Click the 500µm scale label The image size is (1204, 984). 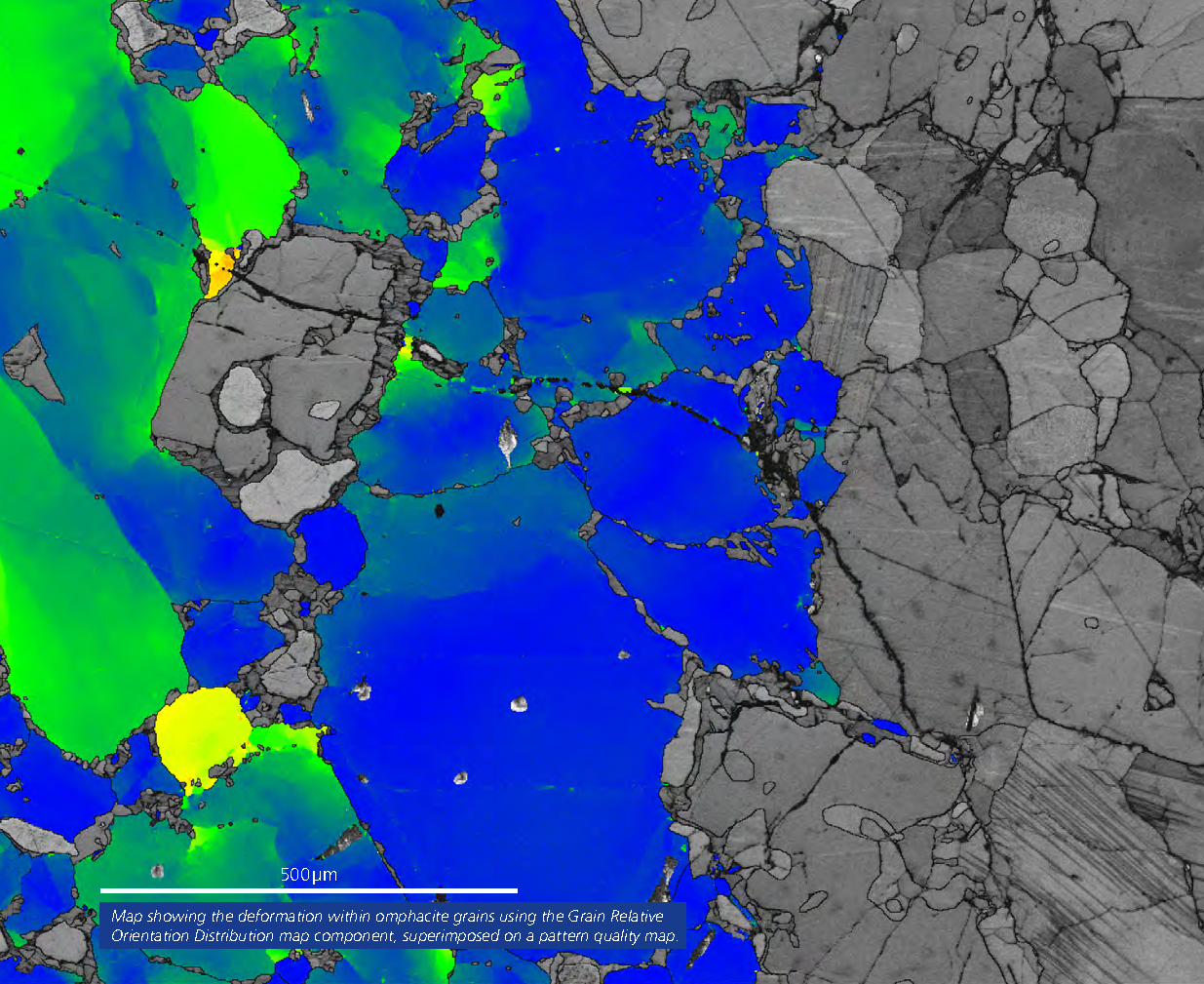[x=308, y=875]
